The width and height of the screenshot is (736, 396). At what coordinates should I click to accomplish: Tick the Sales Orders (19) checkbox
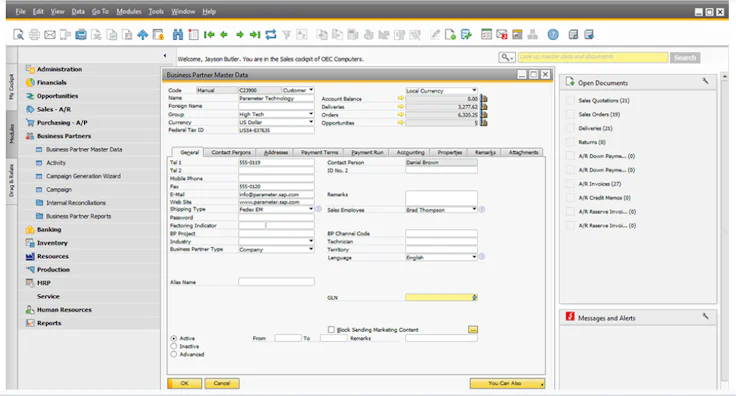tap(570, 114)
